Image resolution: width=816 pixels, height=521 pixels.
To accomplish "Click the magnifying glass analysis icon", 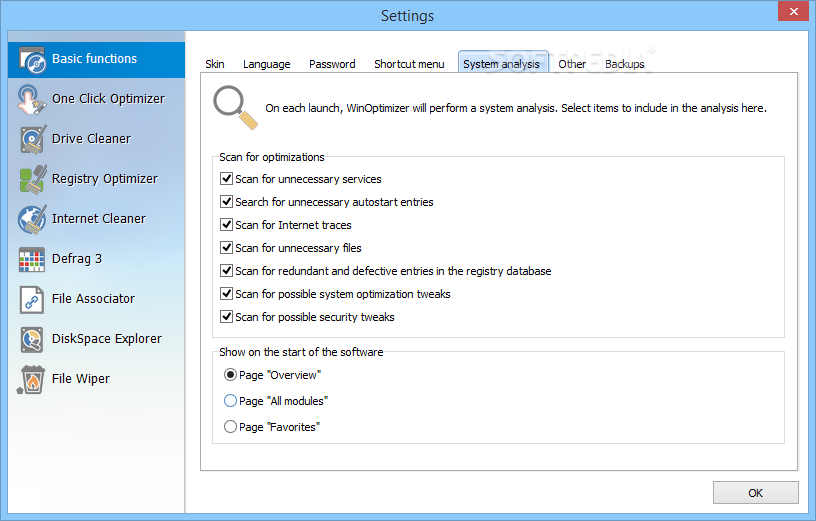I will tap(235, 108).
